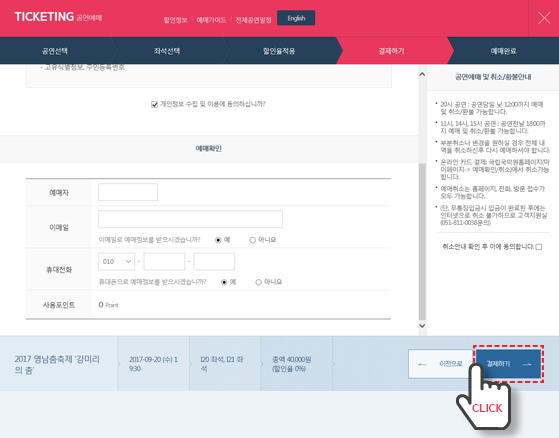Open the 할인정보 link in header
The width and height of the screenshot is (559, 438).
[175, 20]
